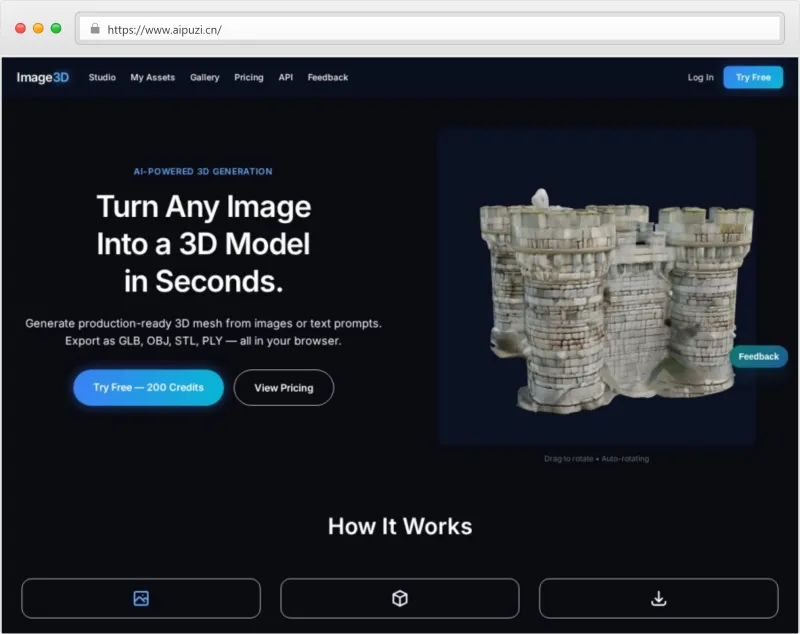Viewport: 800px width, 634px height.
Task: Click the Log In link
Action: [701, 77]
